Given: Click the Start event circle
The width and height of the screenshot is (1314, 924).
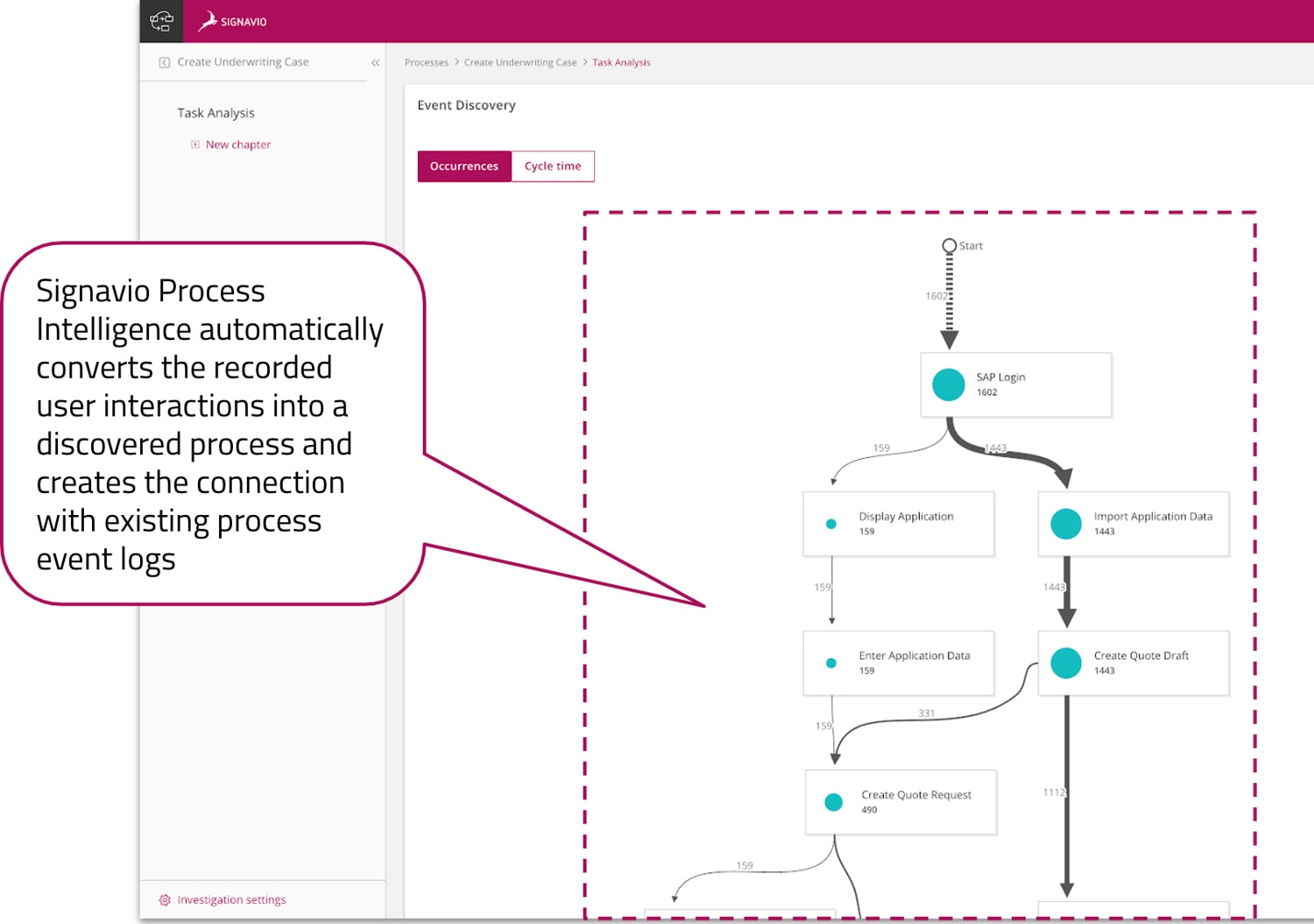Looking at the screenshot, I should click(x=949, y=245).
